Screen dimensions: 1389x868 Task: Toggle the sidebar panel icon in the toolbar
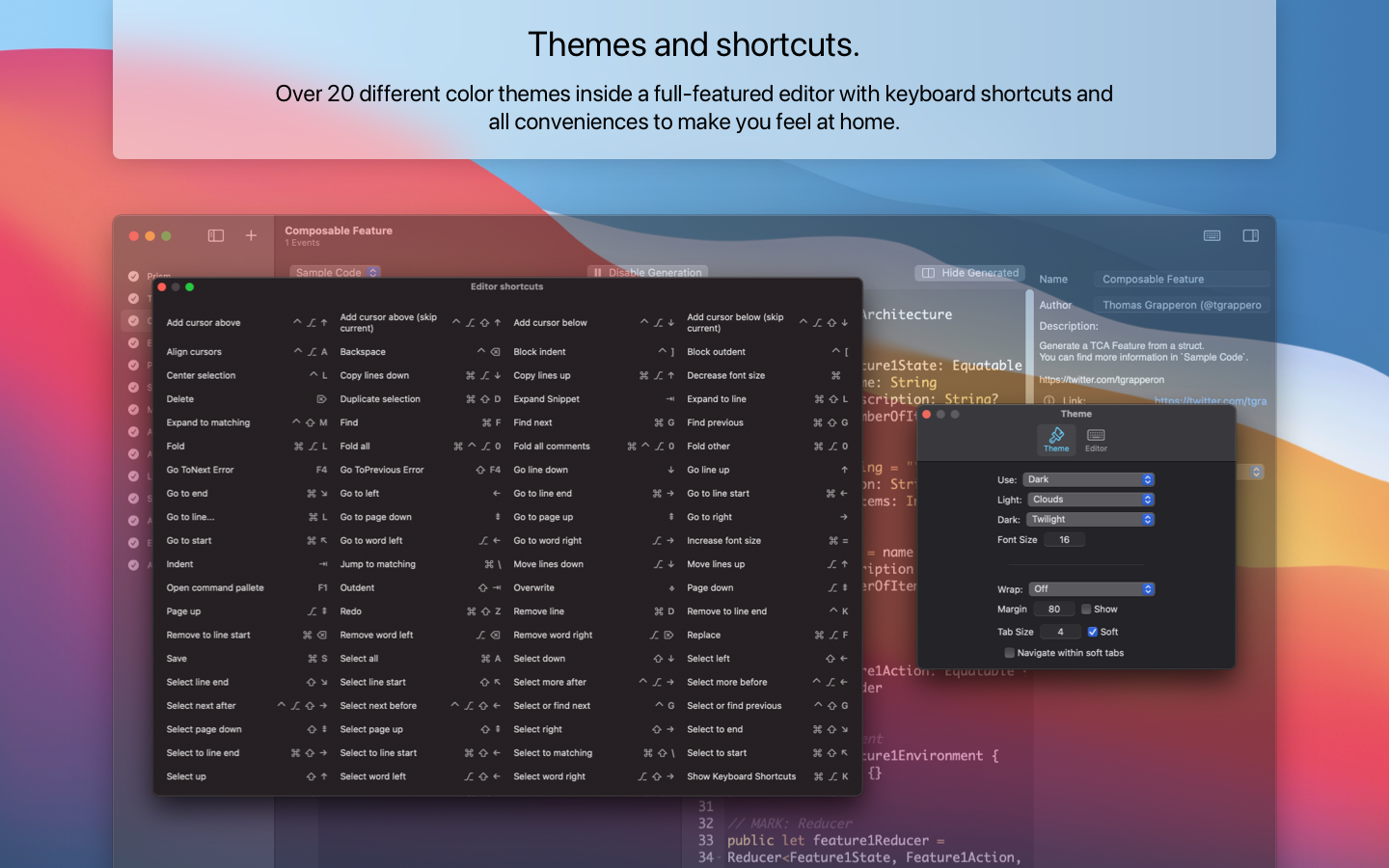(x=215, y=235)
